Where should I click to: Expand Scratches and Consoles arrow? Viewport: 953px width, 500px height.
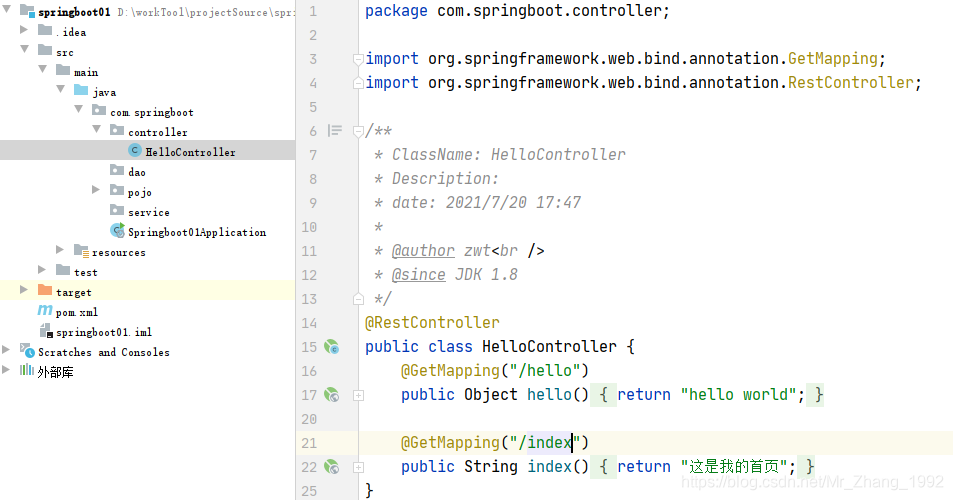pos(5,349)
